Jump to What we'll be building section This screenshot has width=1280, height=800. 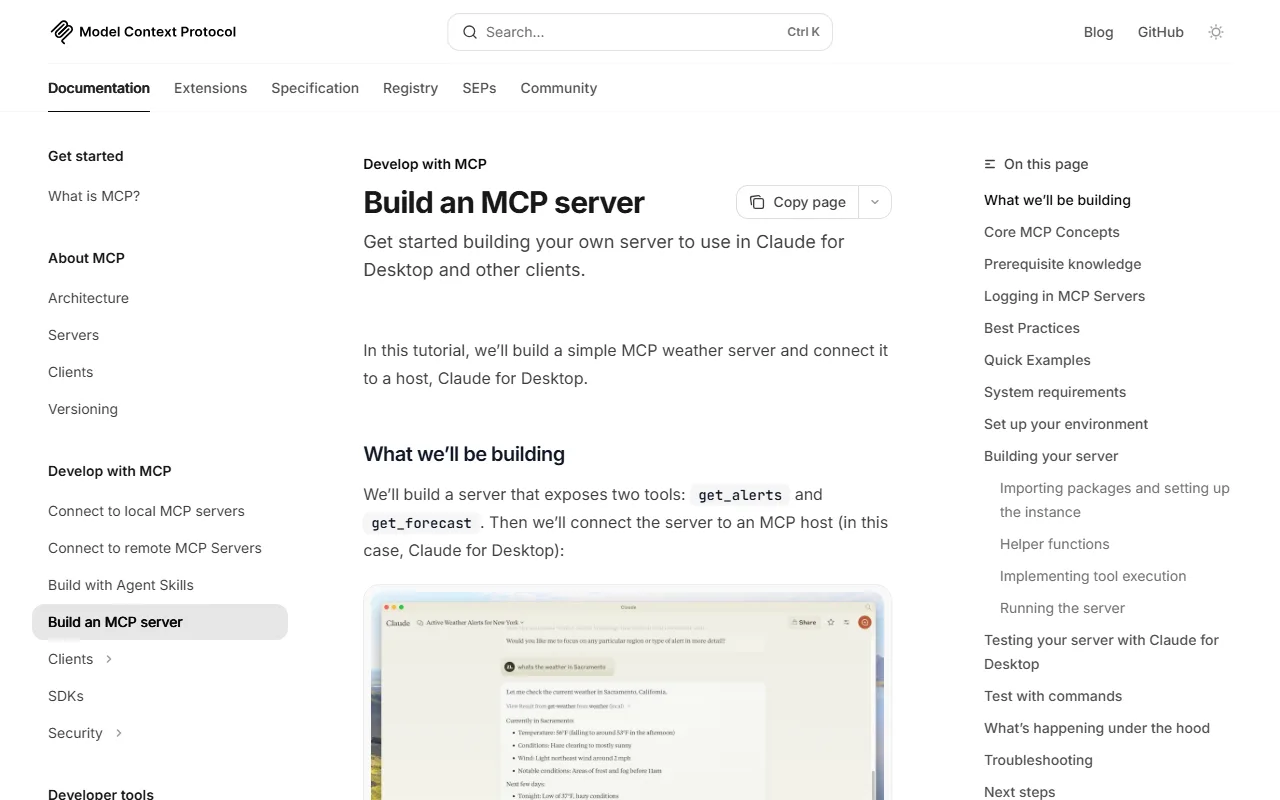(1057, 200)
